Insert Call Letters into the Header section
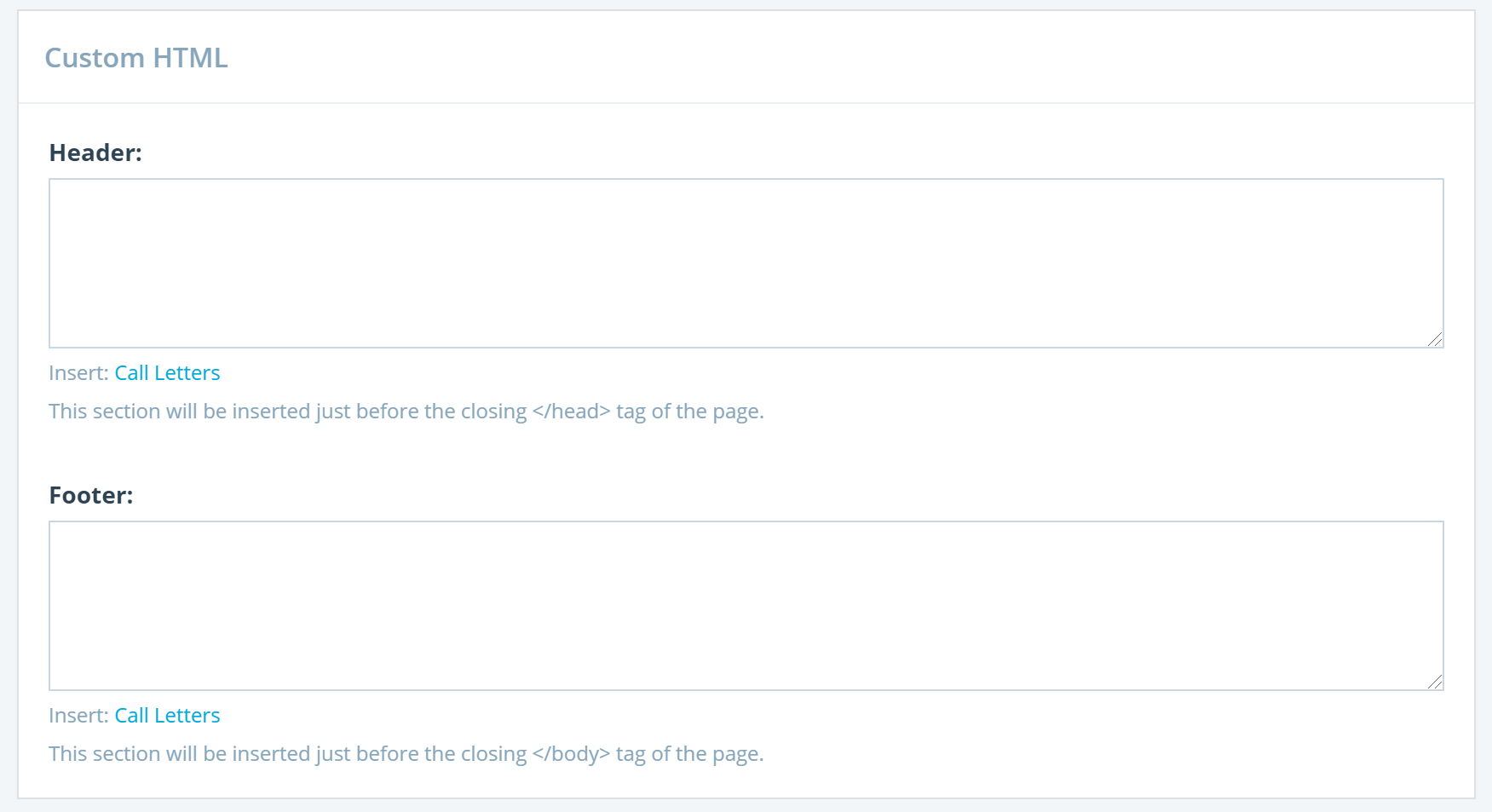This screenshot has height=812, width=1492. point(167,373)
